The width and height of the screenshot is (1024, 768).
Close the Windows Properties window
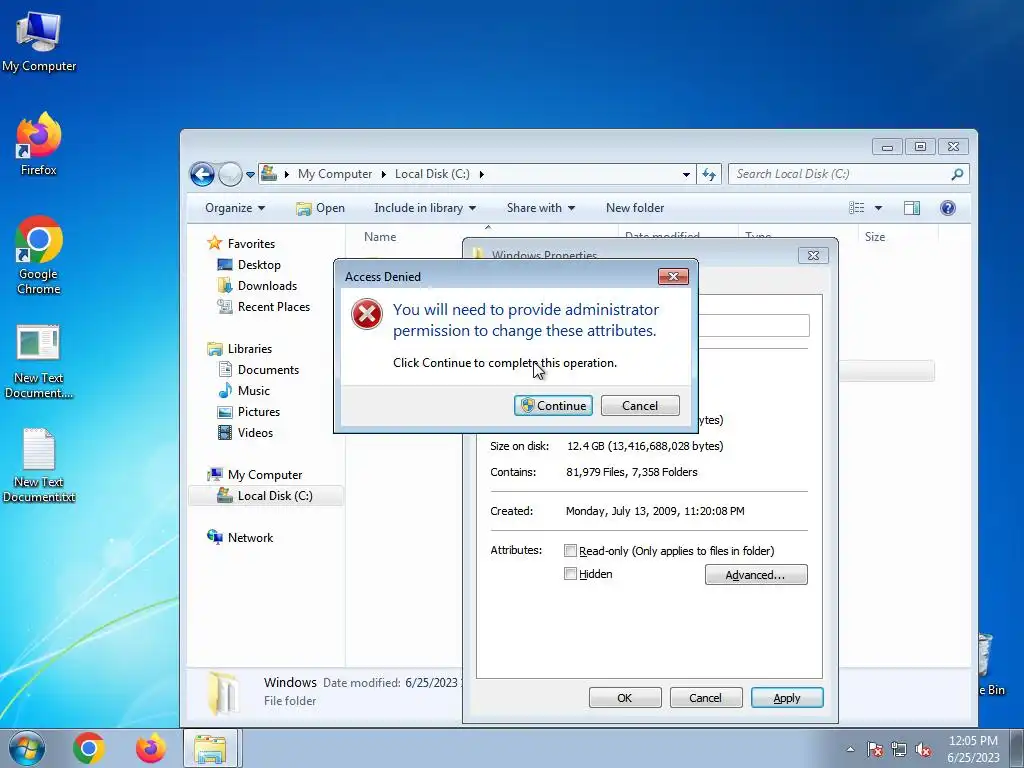[x=813, y=255]
